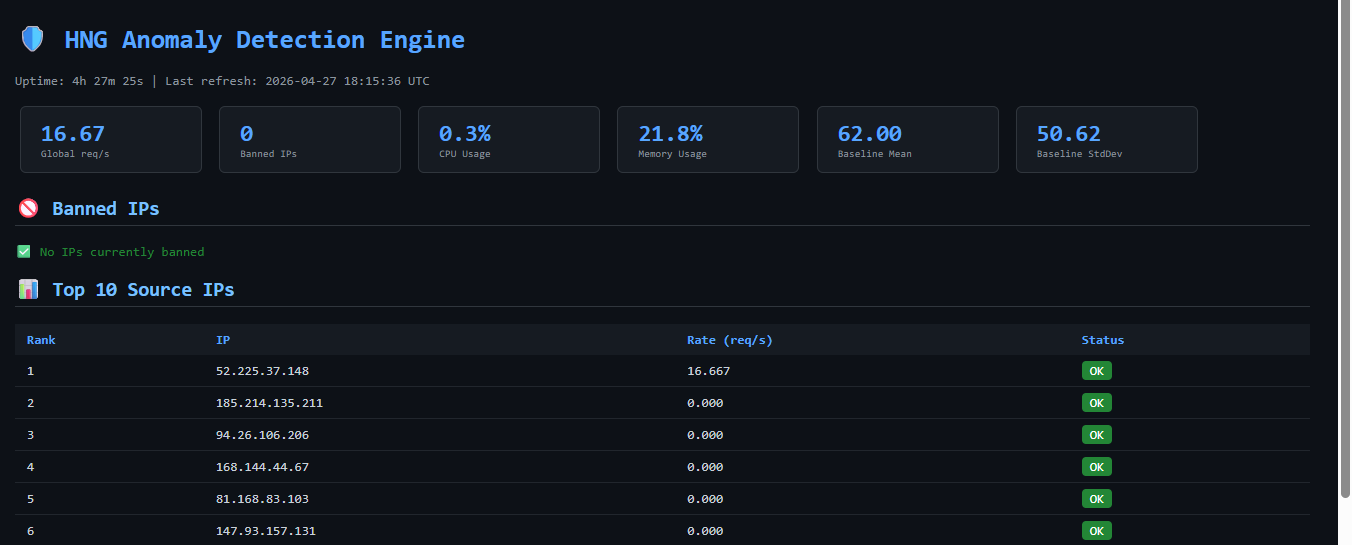Viewport: 1352px width, 545px height.
Task: Click the page's vertical scrollbar thumb
Action: coord(1345,249)
